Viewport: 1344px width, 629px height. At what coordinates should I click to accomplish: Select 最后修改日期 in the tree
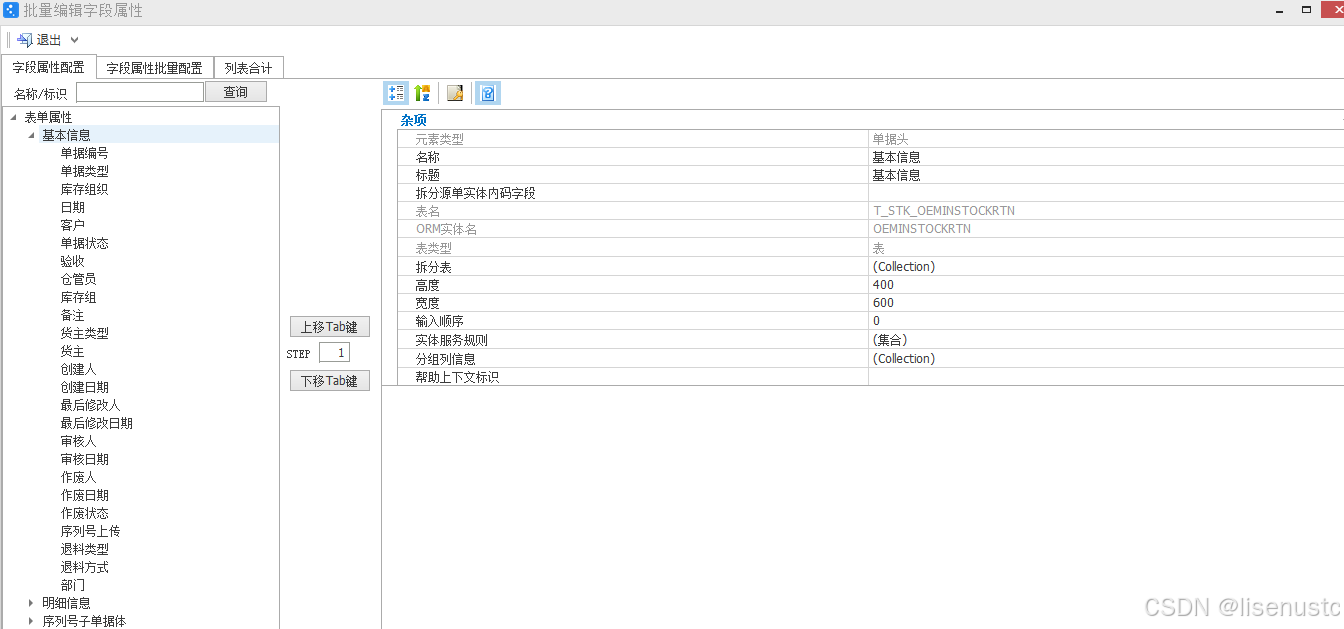tap(96, 423)
